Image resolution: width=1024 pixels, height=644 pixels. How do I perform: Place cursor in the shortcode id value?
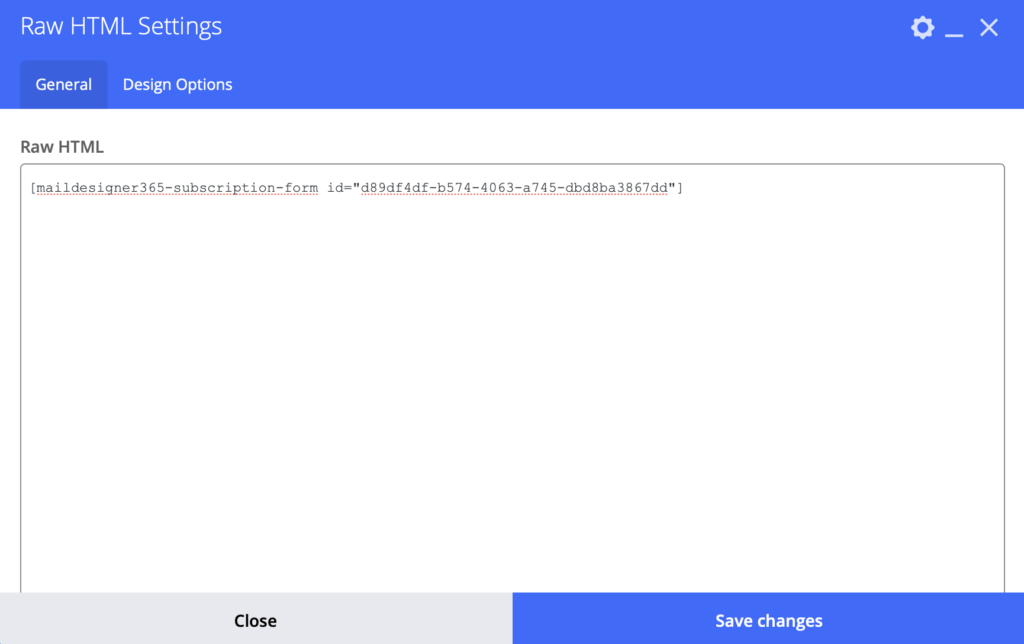[x=515, y=188]
